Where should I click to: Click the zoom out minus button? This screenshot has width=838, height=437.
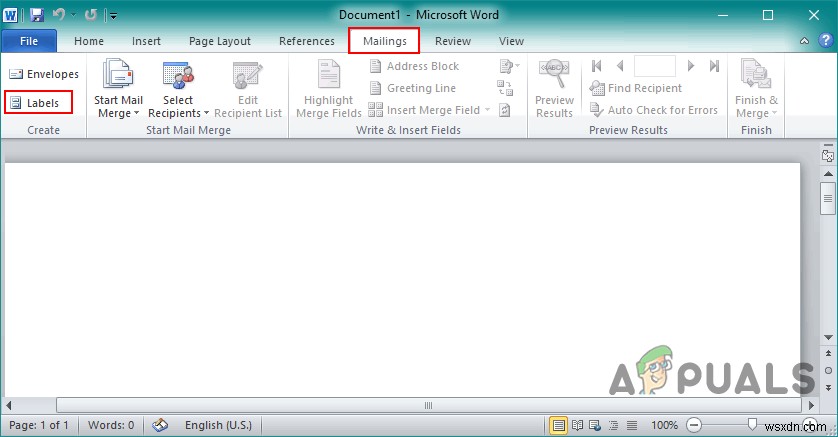pyautogui.click(x=694, y=425)
